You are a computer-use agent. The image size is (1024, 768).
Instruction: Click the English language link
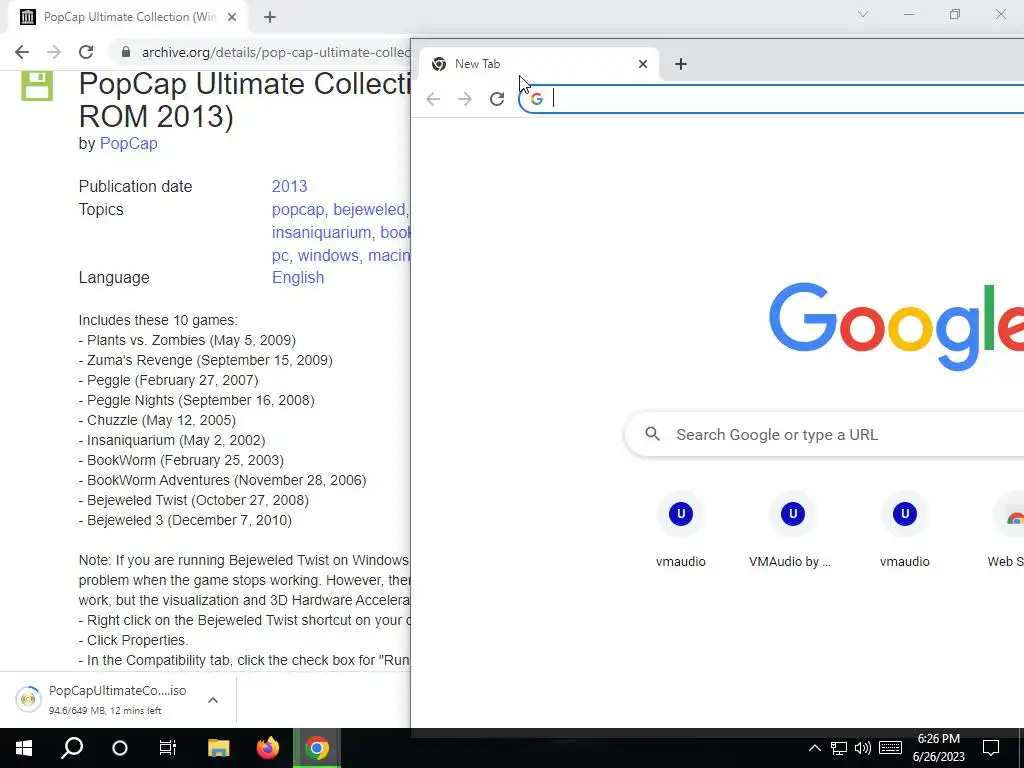coord(298,278)
